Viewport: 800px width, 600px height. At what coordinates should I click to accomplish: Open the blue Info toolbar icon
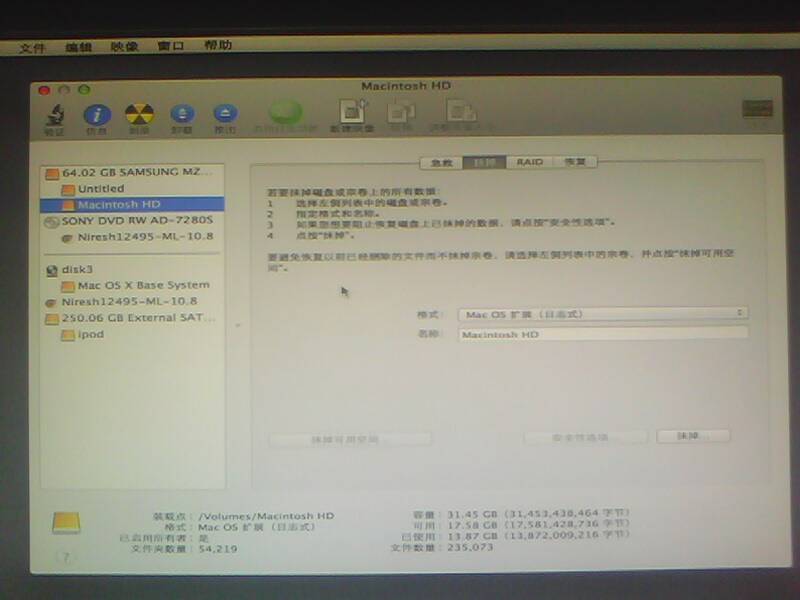(x=96, y=115)
